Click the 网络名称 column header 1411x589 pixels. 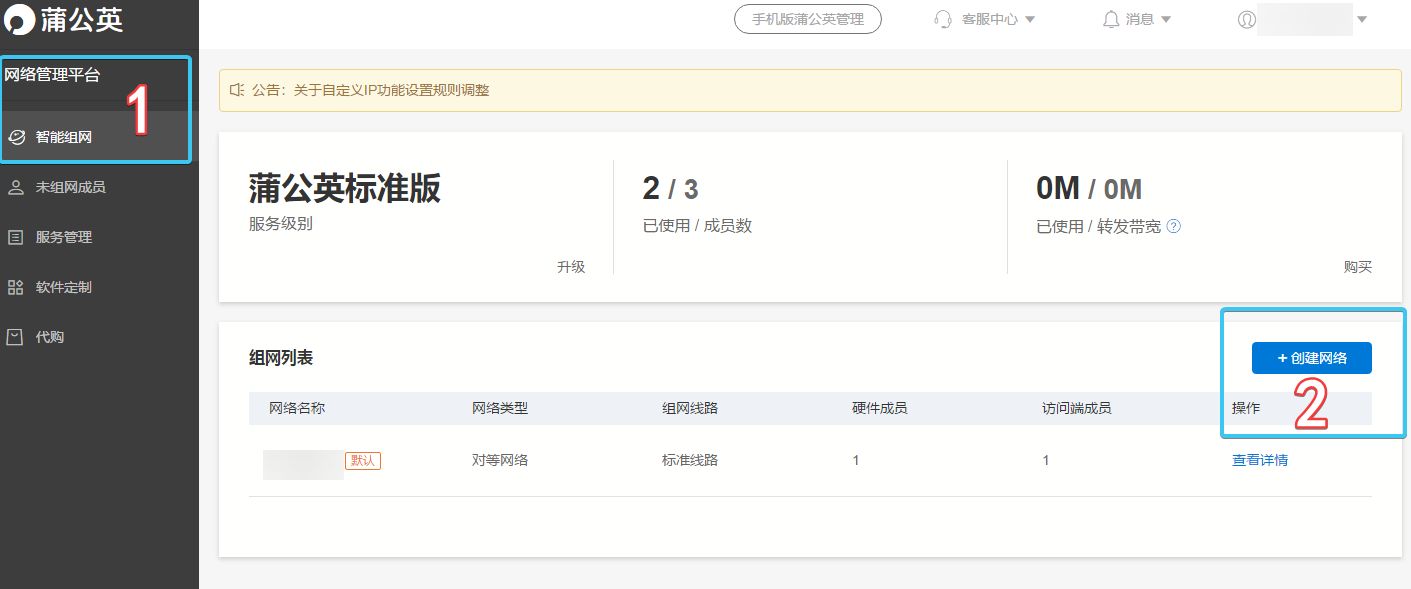pos(297,408)
